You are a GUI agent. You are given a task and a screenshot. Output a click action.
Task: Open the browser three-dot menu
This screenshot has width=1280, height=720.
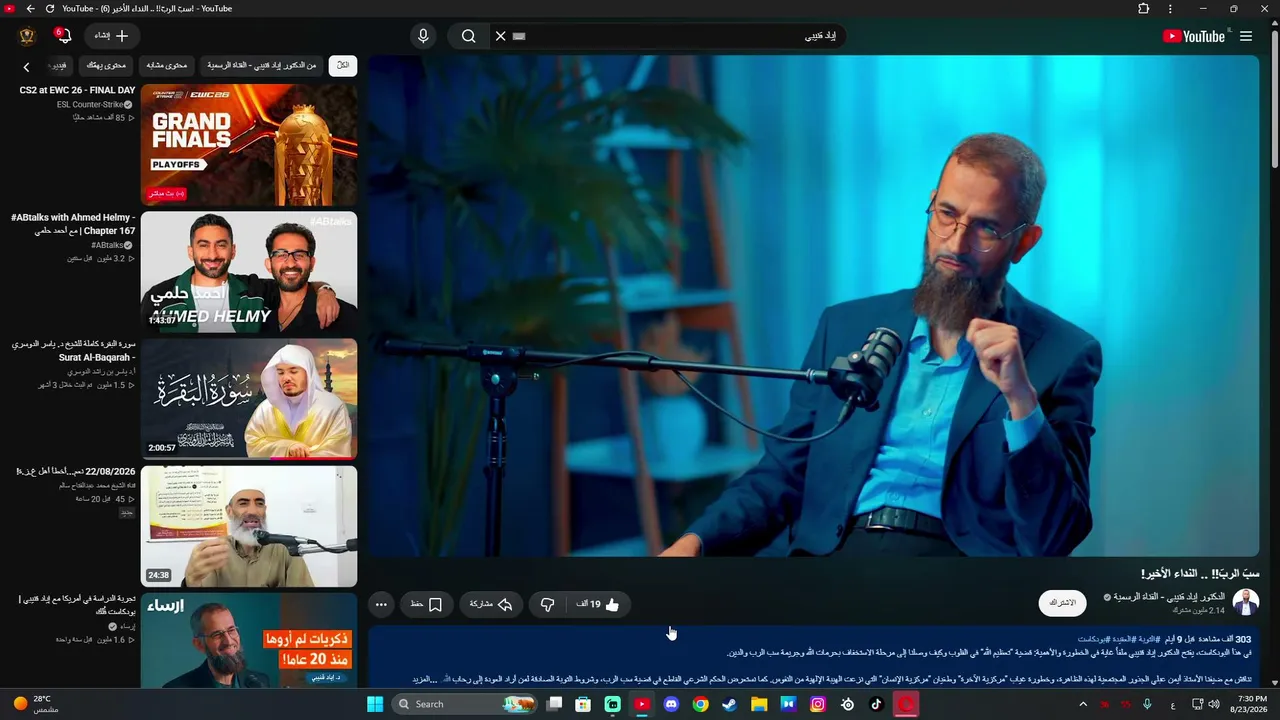(x=1170, y=9)
